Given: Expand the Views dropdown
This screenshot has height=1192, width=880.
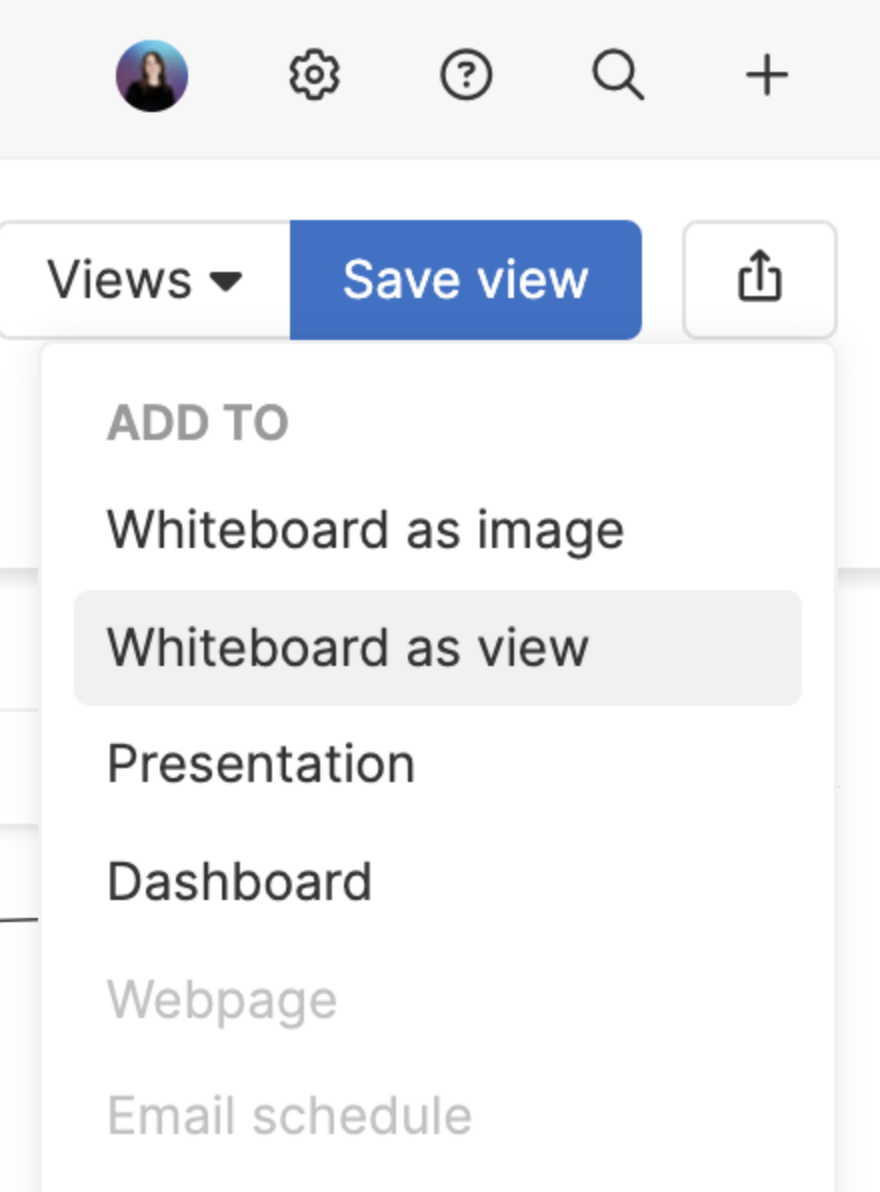Looking at the screenshot, I should coord(144,279).
